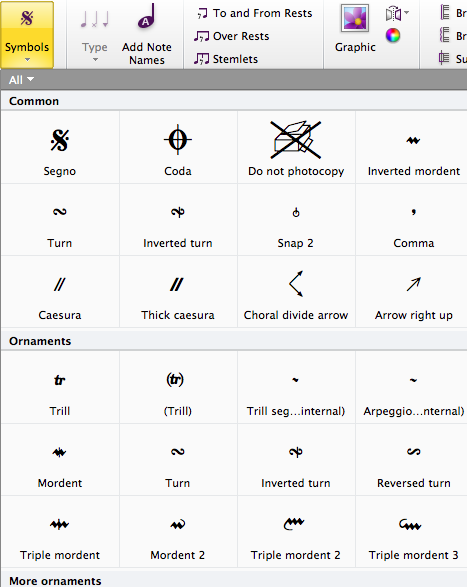
Task: Choose the Mordent ornament
Action: coord(60,460)
